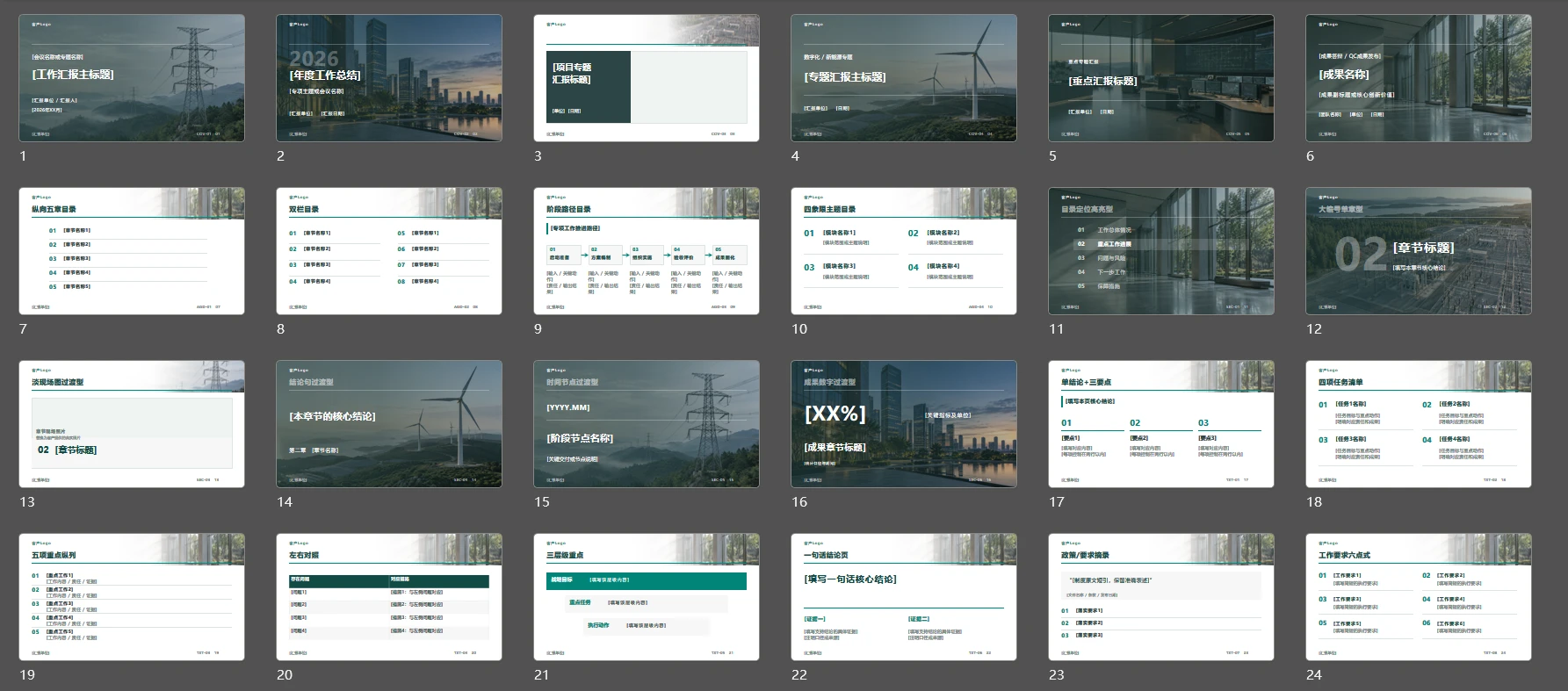Screen dimensions: 1568x691
Task: Open slide 12 with large 02 chapter number
Action: (x=1419, y=251)
